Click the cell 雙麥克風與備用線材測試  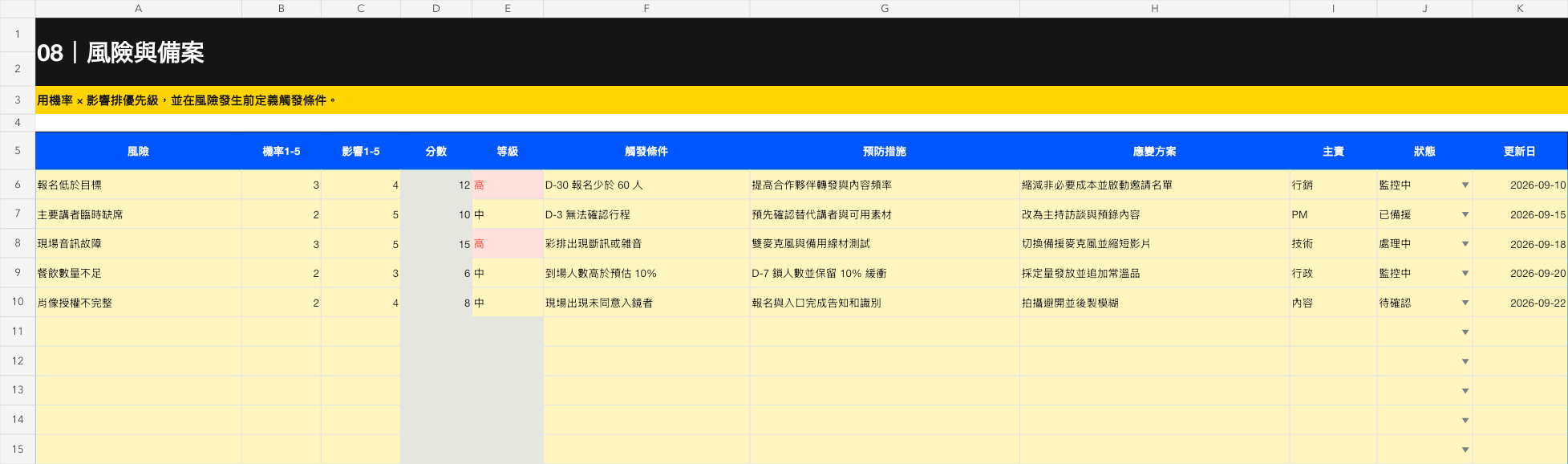tap(885, 243)
